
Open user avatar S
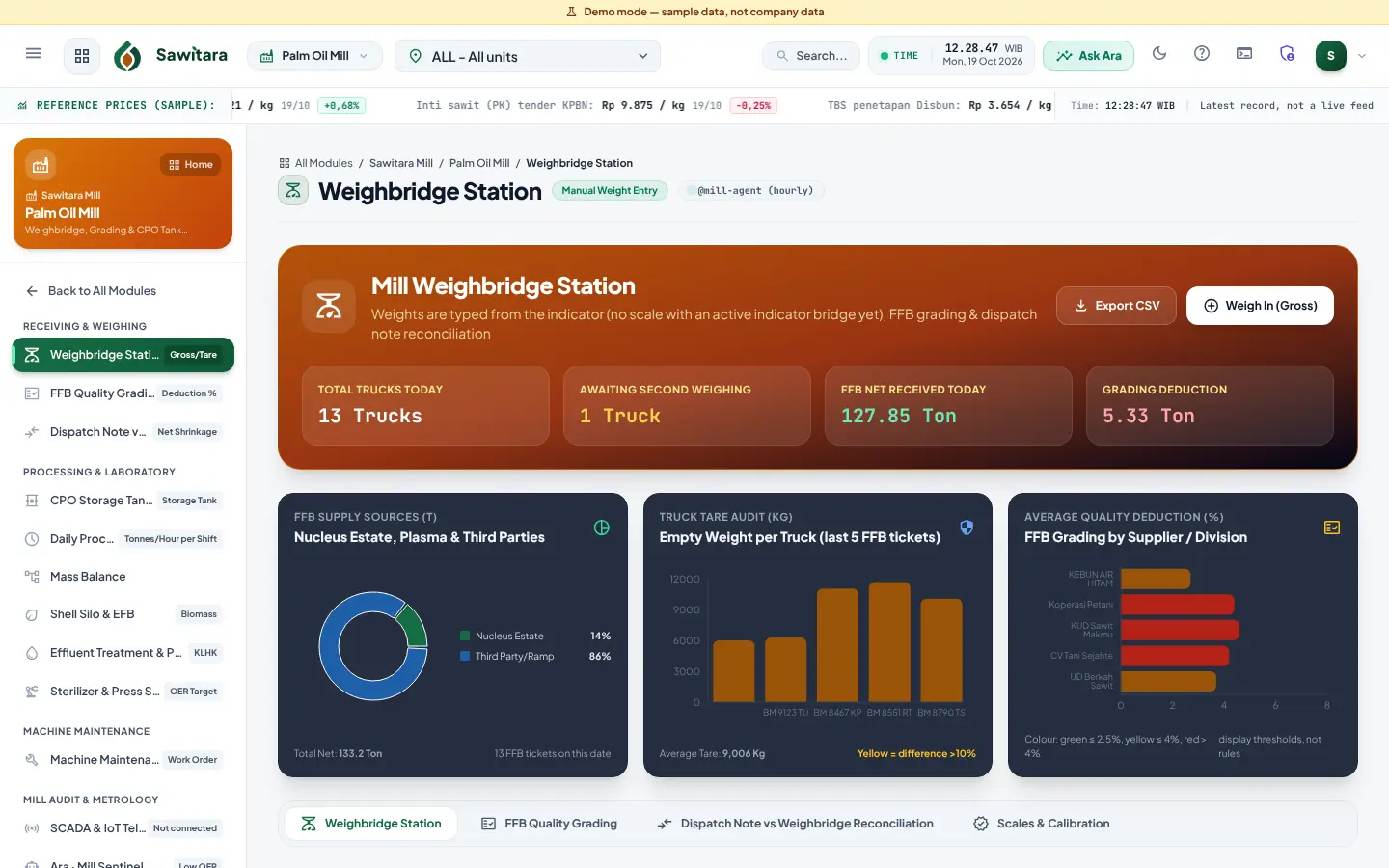(1331, 56)
